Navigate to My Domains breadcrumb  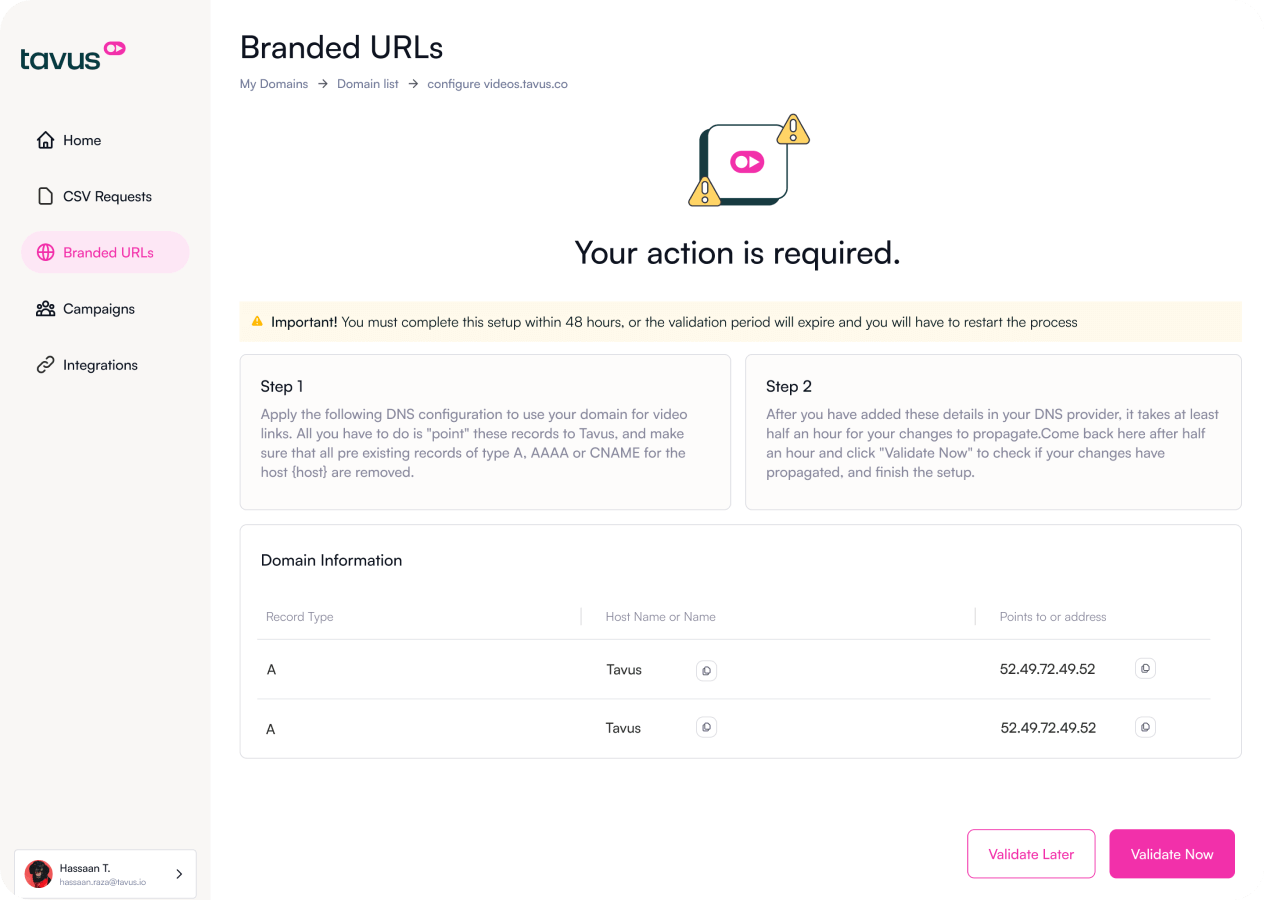pos(274,84)
